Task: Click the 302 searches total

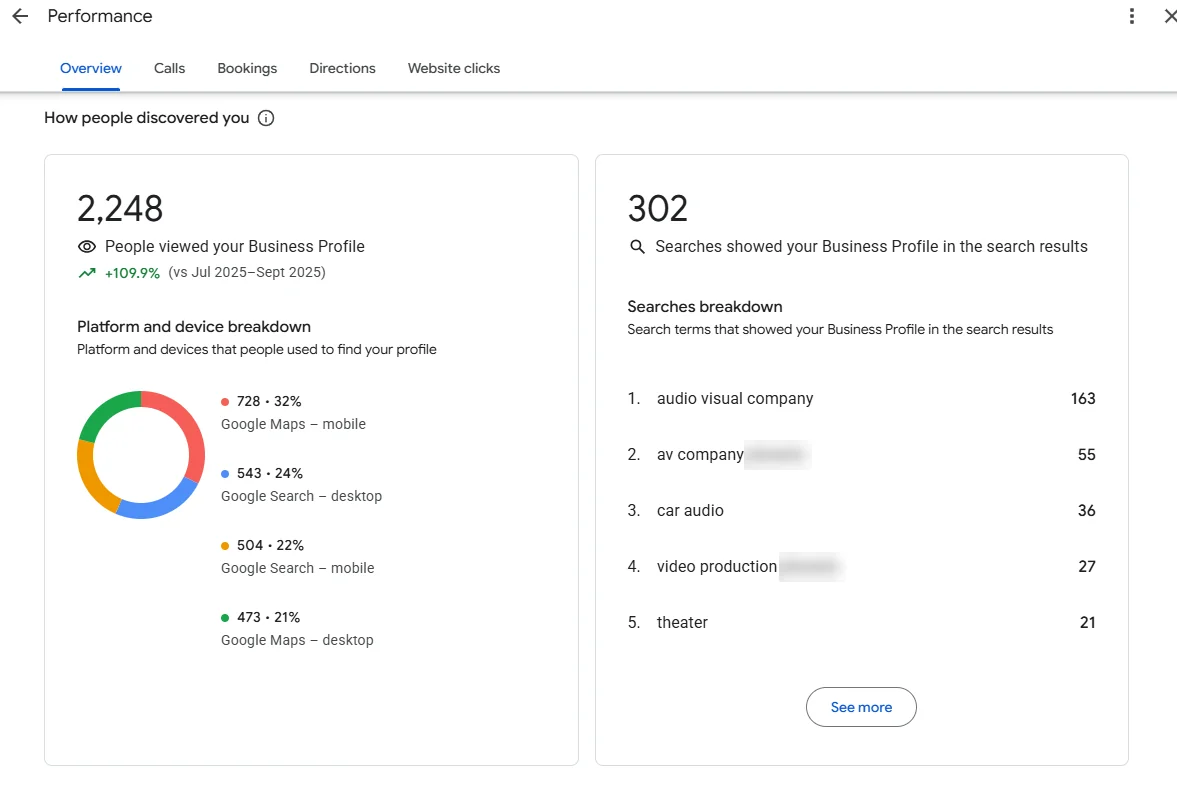Action: [x=658, y=208]
